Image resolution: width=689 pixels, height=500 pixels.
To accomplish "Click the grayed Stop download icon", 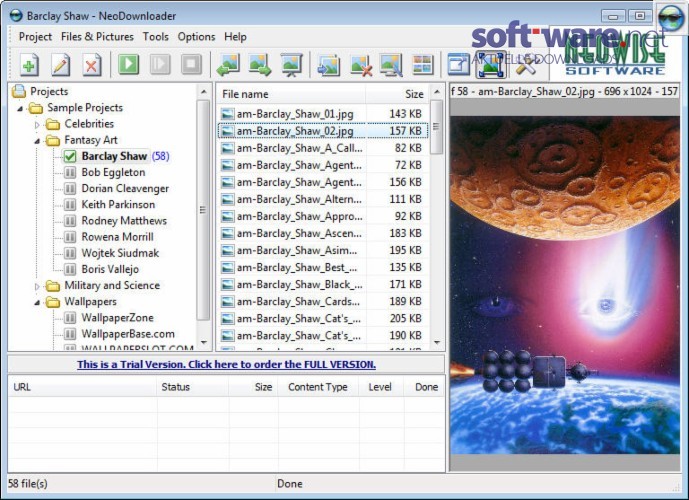I will tap(191, 64).
